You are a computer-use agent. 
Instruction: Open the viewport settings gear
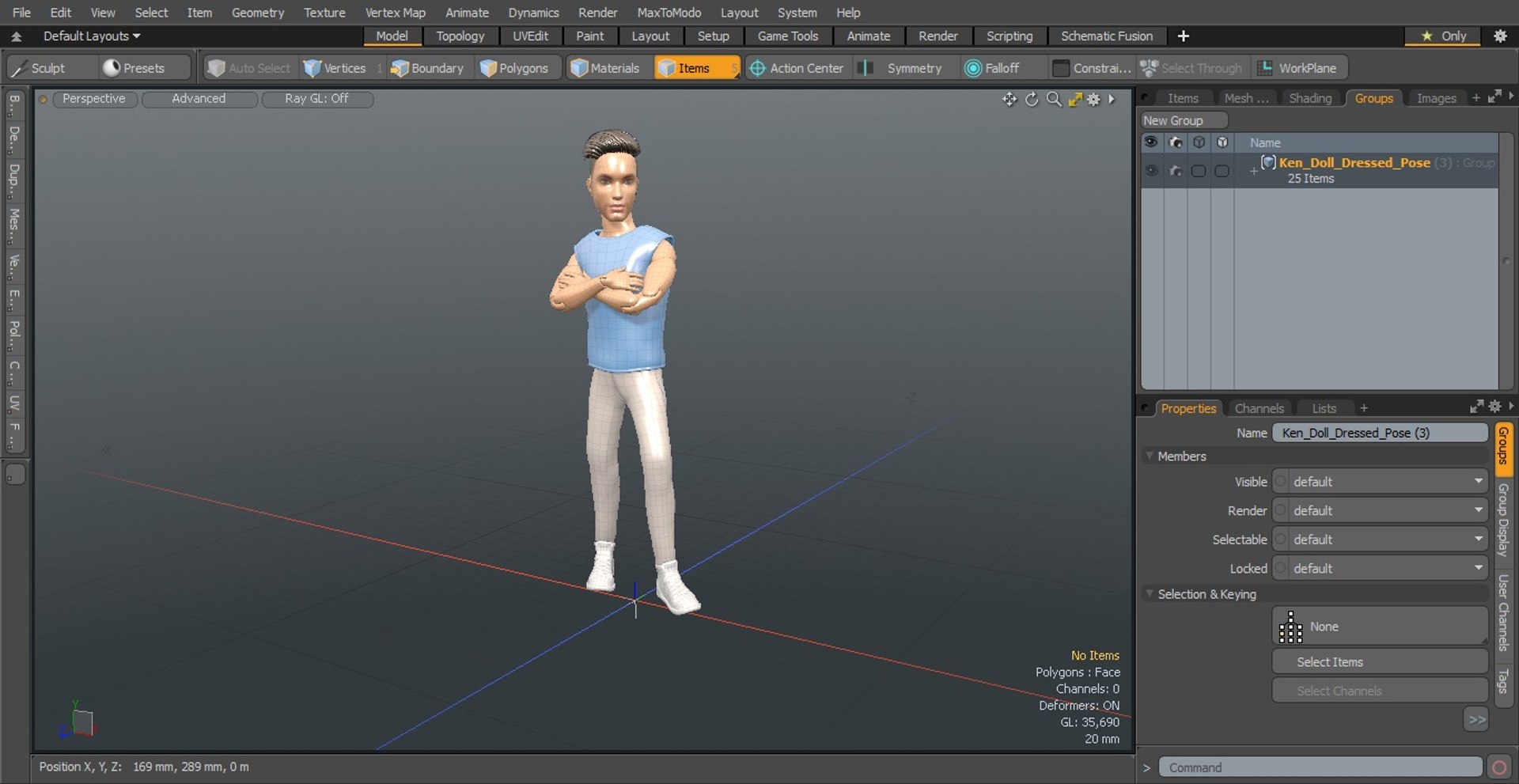(1093, 99)
